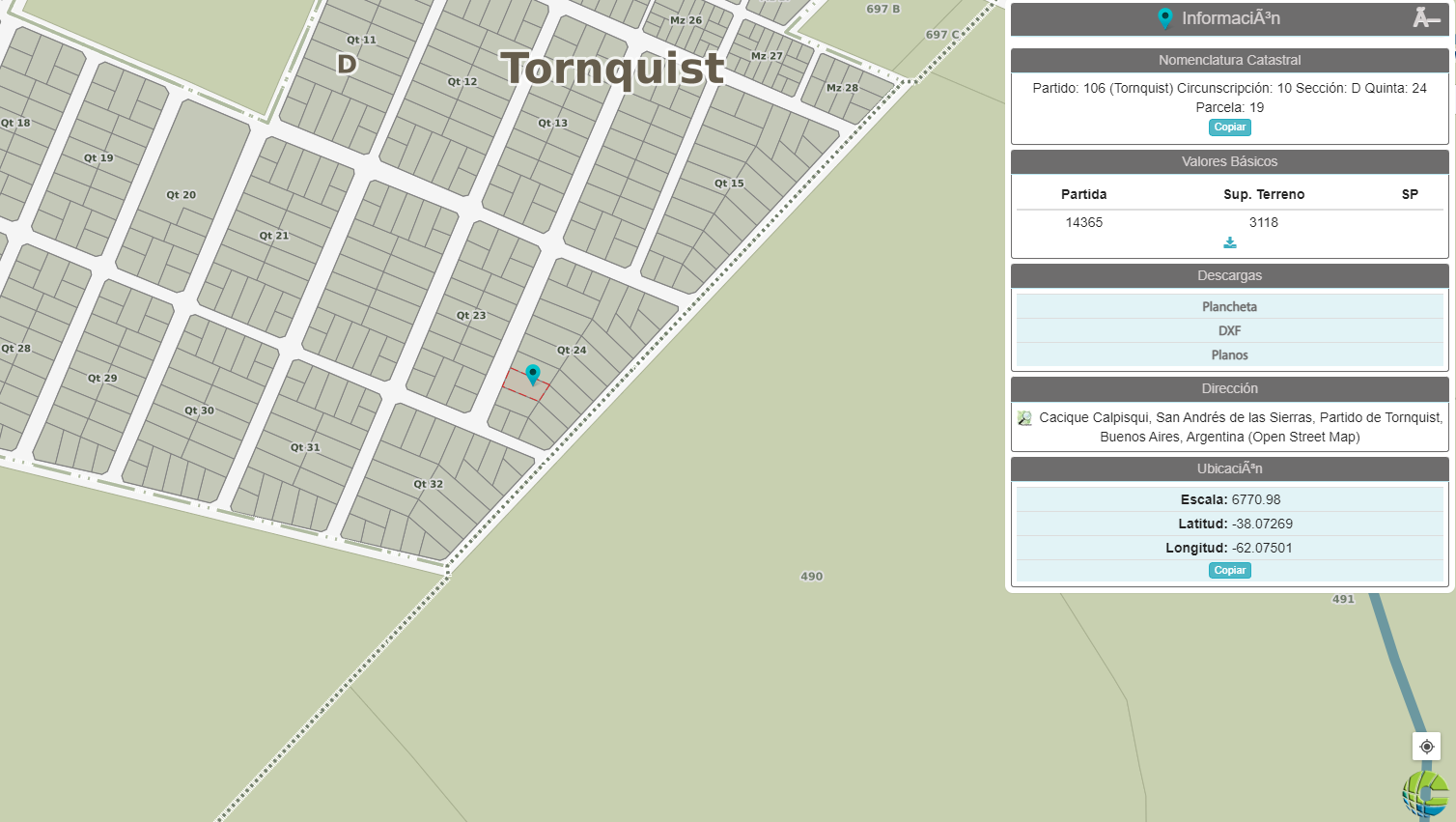Click the download icon under Valores Básicos

point(1229,242)
